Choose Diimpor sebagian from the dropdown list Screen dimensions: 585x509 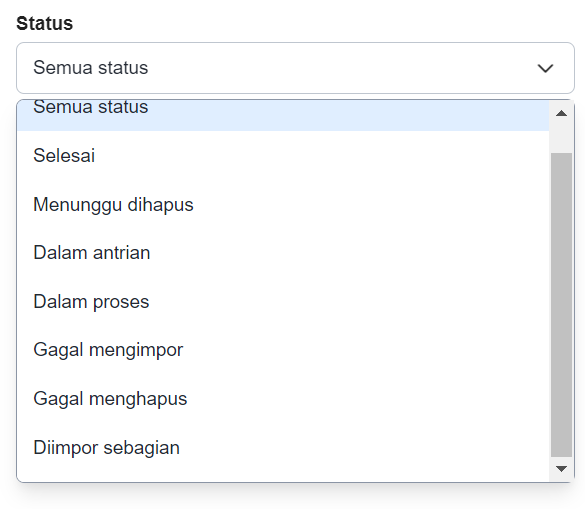tap(283, 447)
